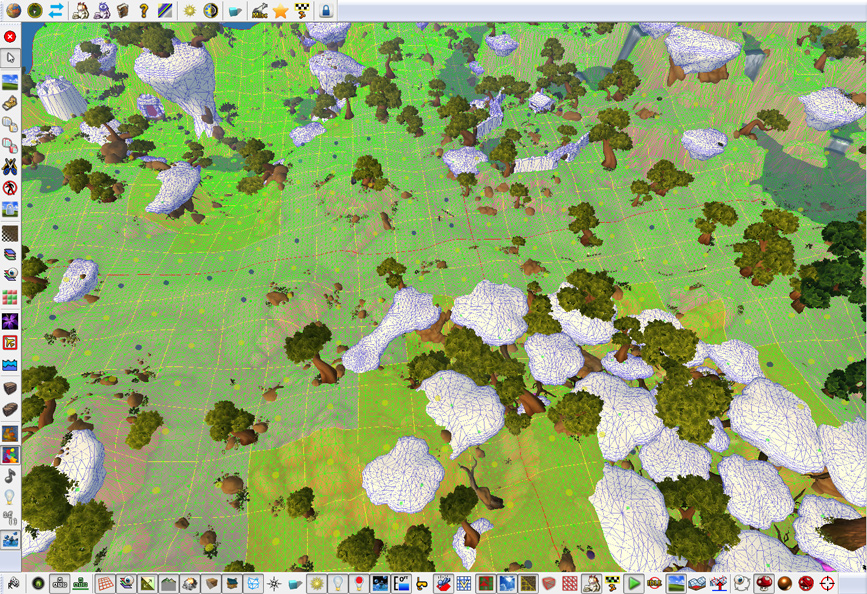Click the colored grid squares icon

pos(10,297)
